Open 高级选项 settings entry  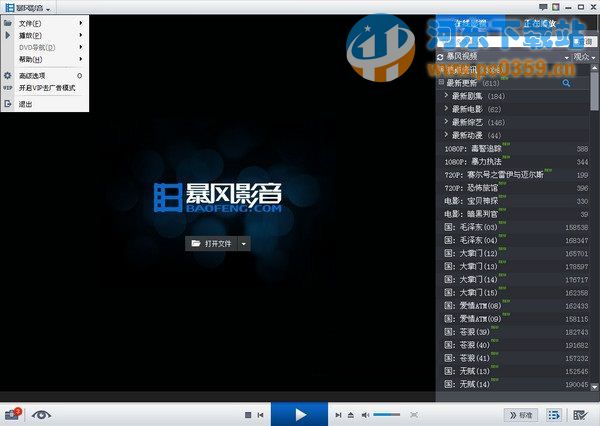(x=45, y=76)
